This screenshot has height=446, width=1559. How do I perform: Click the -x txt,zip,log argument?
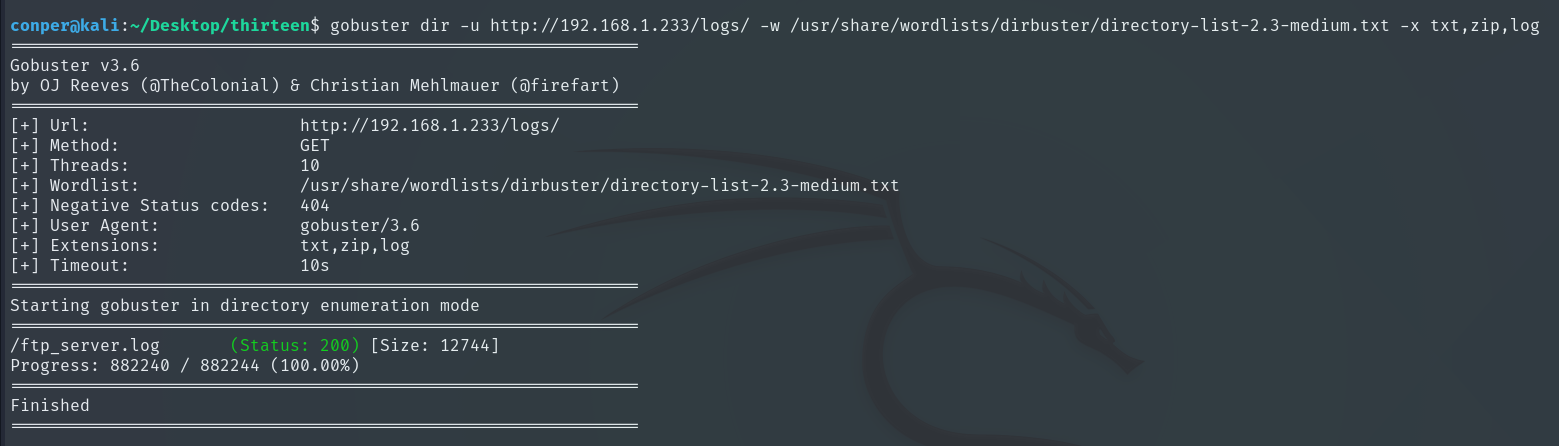(1474, 25)
